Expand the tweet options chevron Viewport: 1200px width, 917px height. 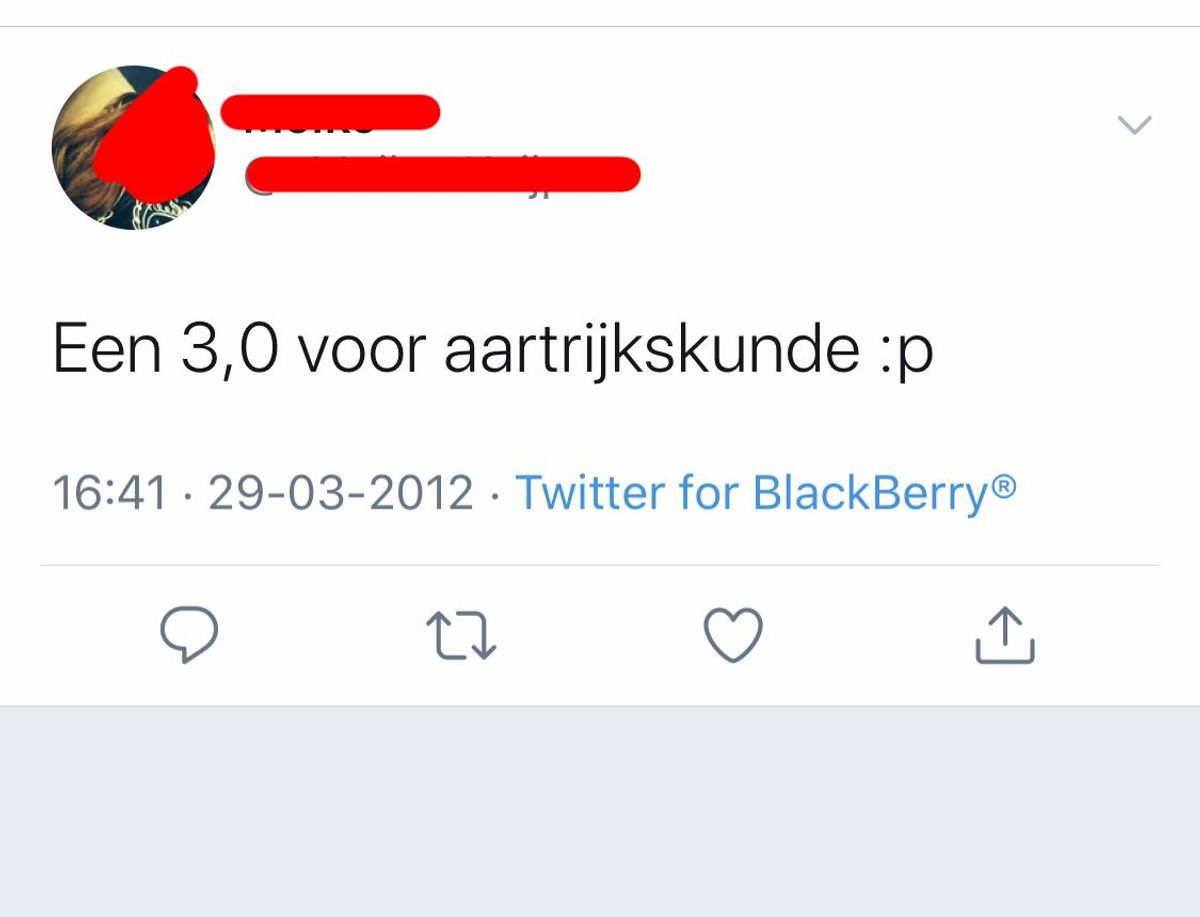pyautogui.click(x=1134, y=125)
